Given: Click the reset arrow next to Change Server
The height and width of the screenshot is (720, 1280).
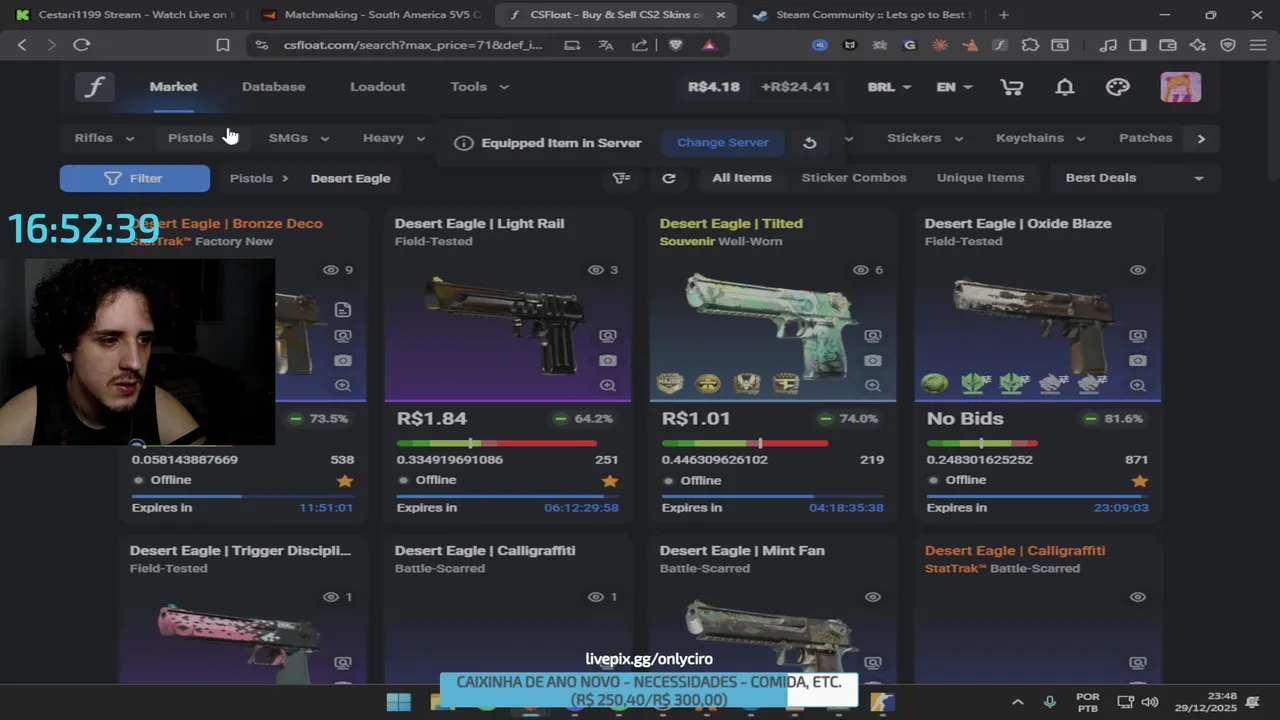Looking at the screenshot, I should (x=810, y=143).
